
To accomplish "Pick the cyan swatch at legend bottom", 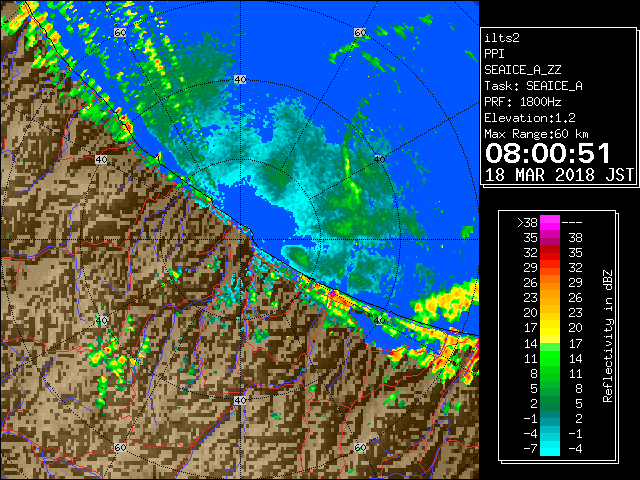I will [550, 448].
